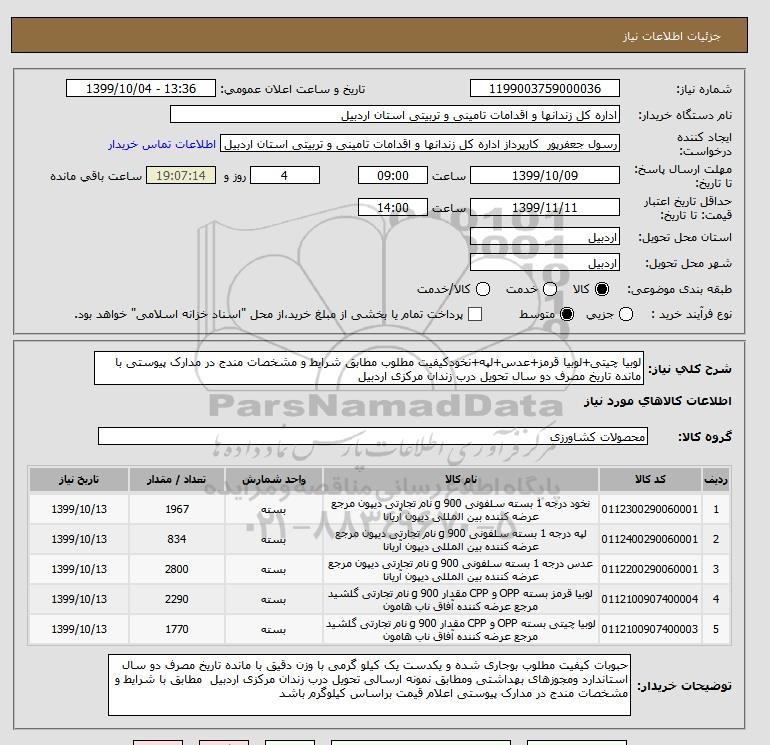The image size is (770, 745).
Task: Click the لپه درجه 1 product name cell
Action: click(461, 539)
